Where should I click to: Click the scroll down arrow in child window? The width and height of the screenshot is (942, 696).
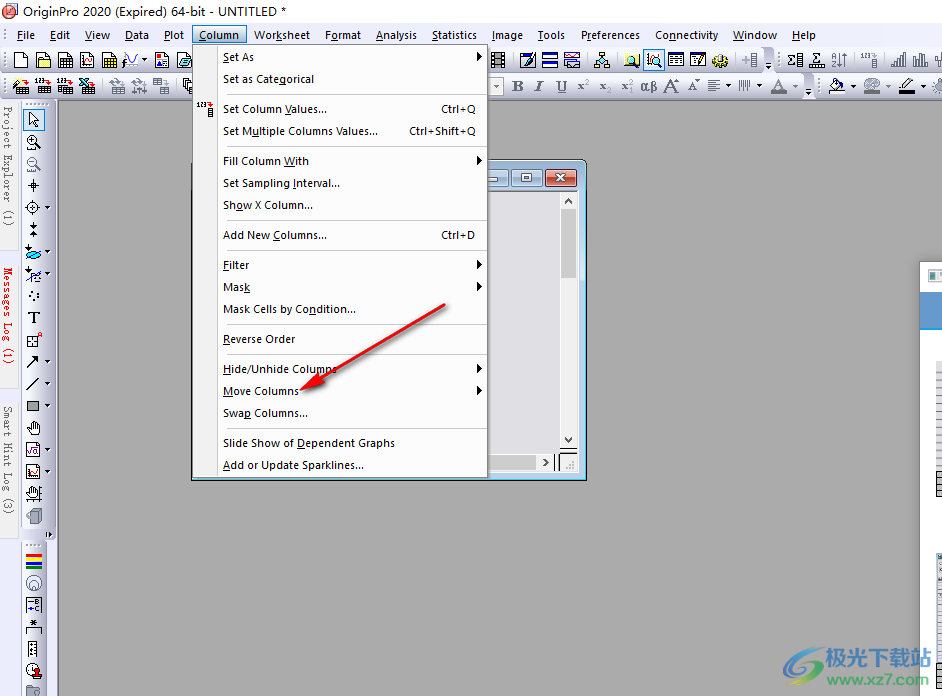pos(568,440)
